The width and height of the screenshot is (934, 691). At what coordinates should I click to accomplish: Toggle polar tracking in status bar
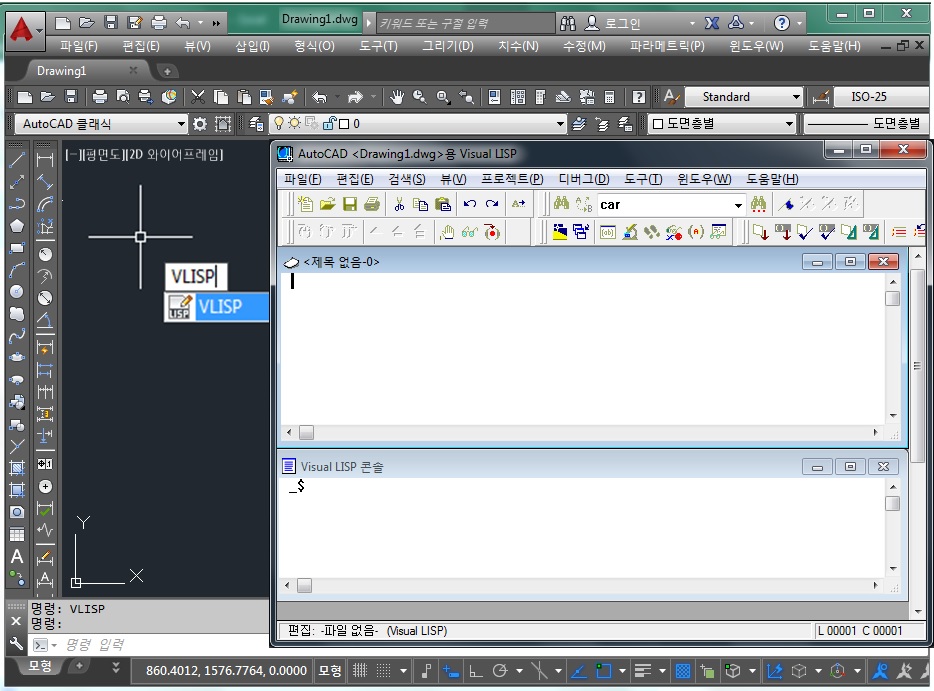point(500,671)
